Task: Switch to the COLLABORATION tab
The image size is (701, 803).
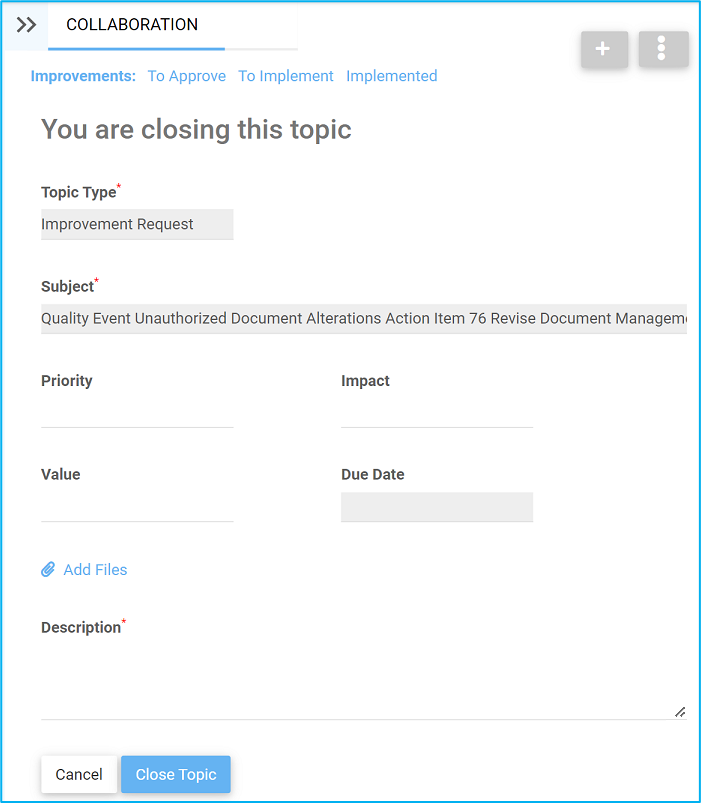Action: [x=132, y=25]
